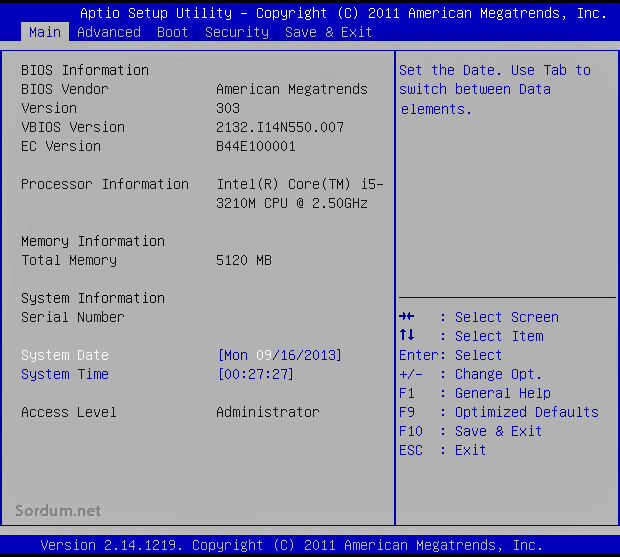
Task: Click the Enter: Select hint
Action: tap(450, 355)
